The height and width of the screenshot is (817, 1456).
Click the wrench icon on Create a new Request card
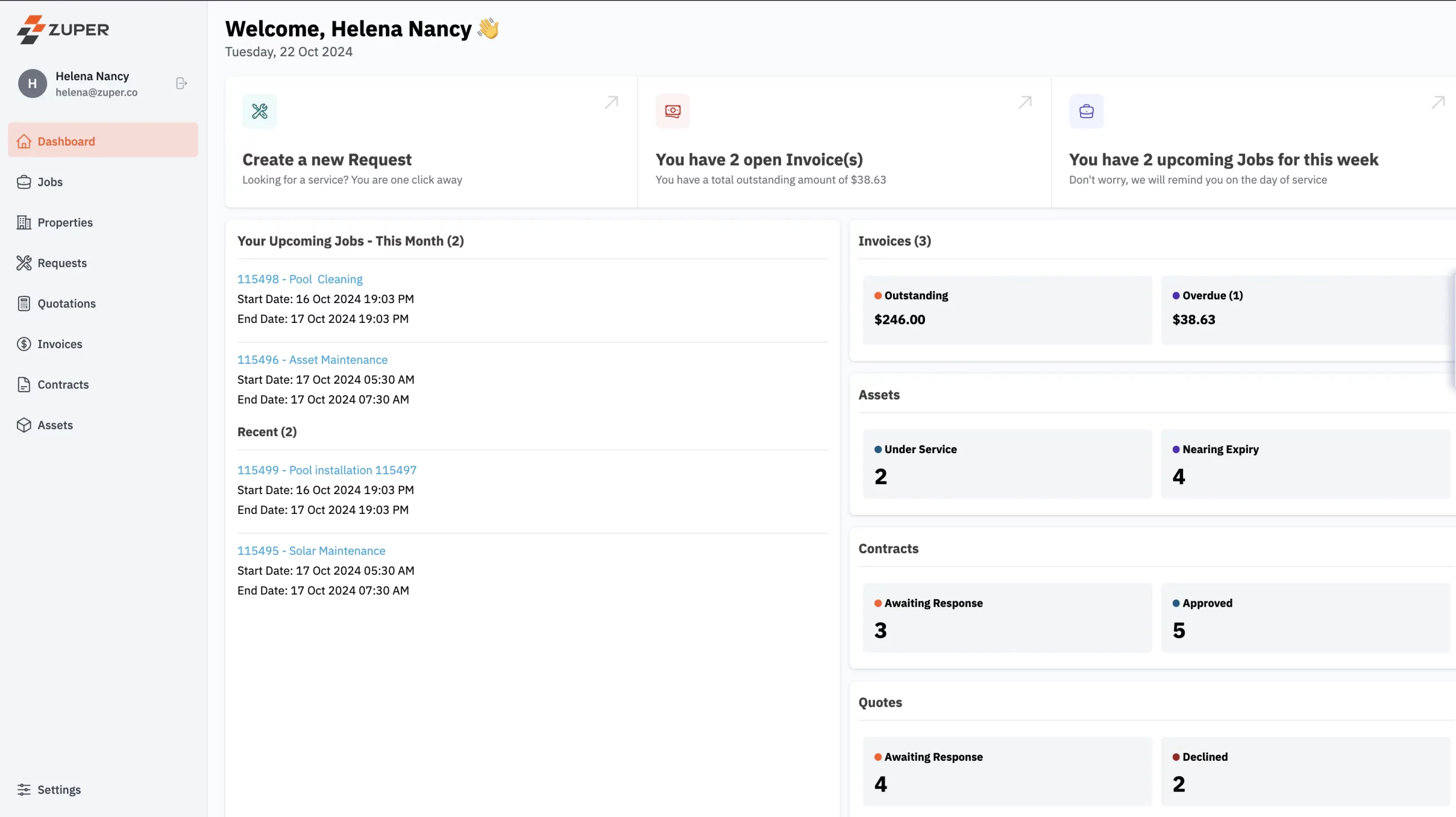click(259, 111)
